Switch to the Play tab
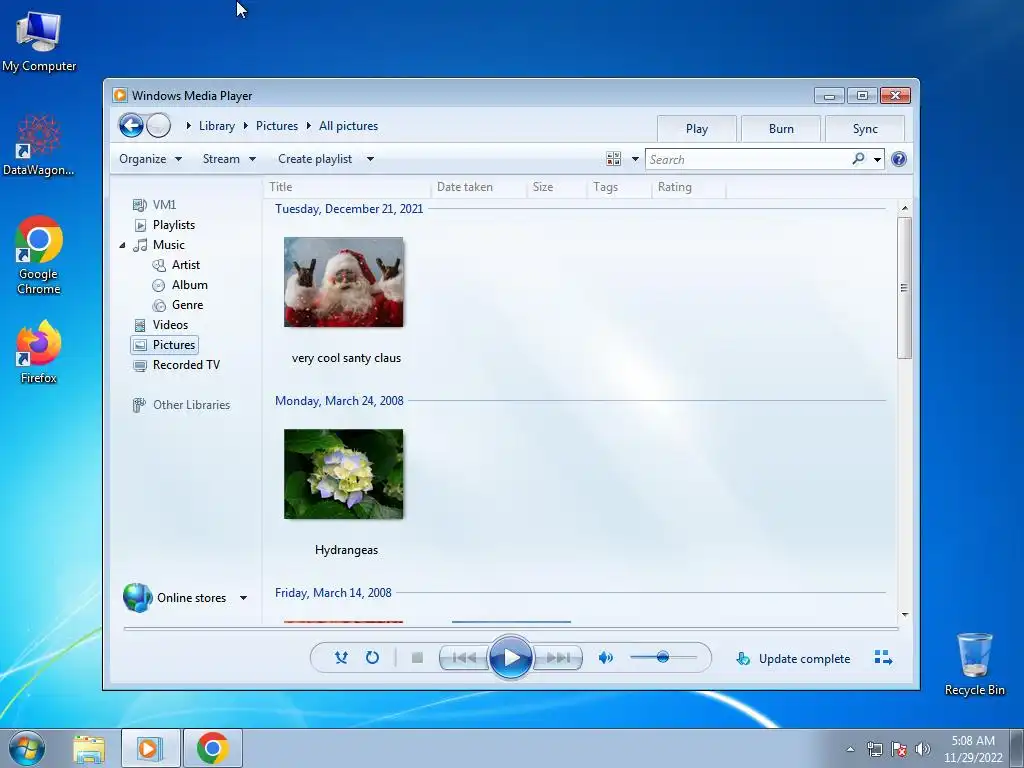This screenshot has height=768, width=1024. pos(697,129)
